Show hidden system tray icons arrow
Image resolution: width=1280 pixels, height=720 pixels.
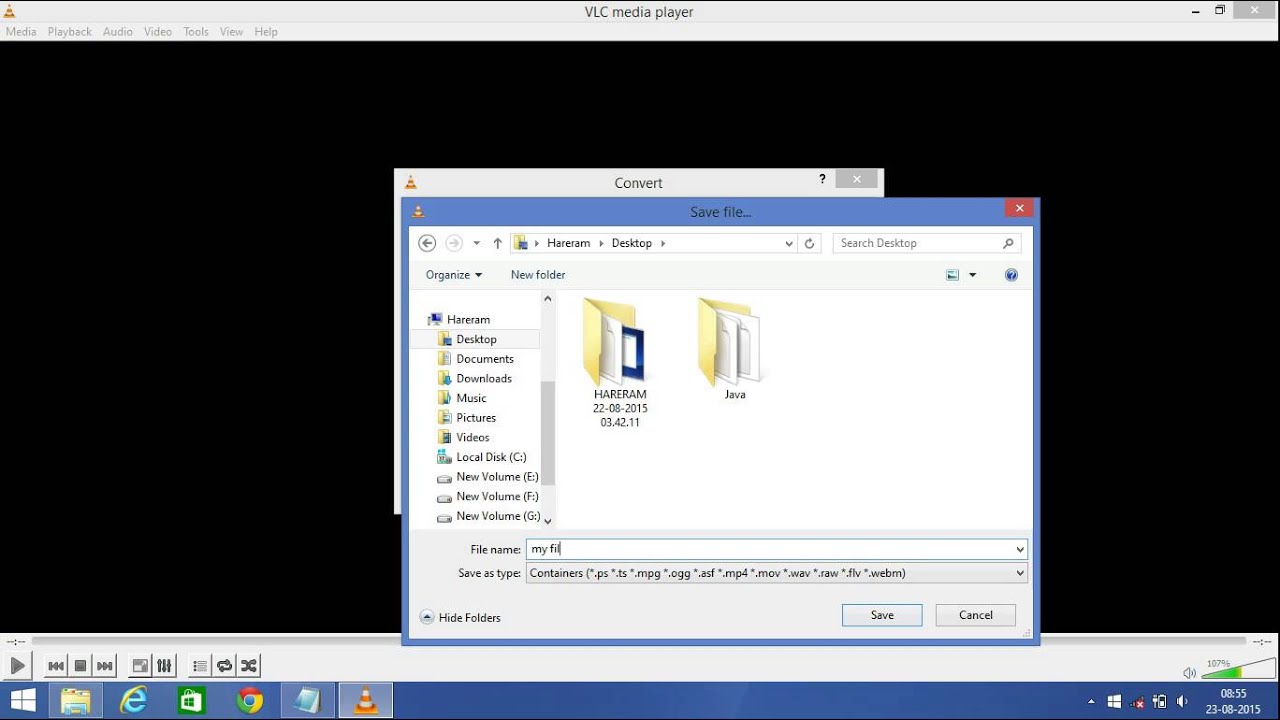tap(1091, 702)
